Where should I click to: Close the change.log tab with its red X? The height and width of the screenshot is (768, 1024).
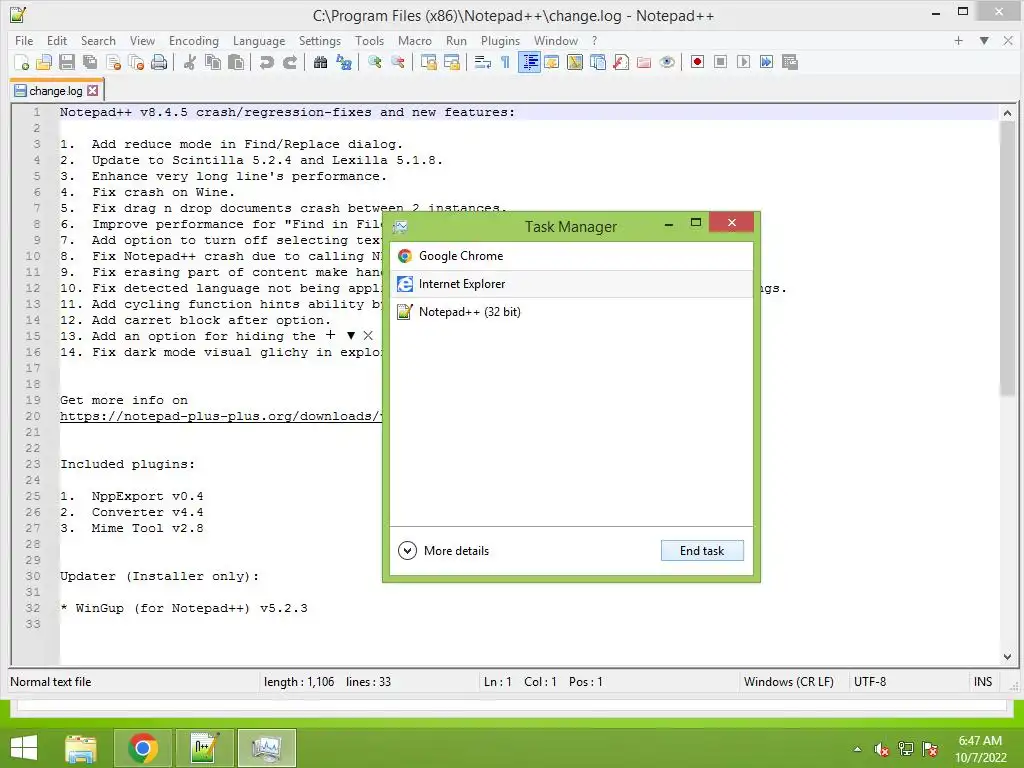pyautogui.click(x=93, y=90)
